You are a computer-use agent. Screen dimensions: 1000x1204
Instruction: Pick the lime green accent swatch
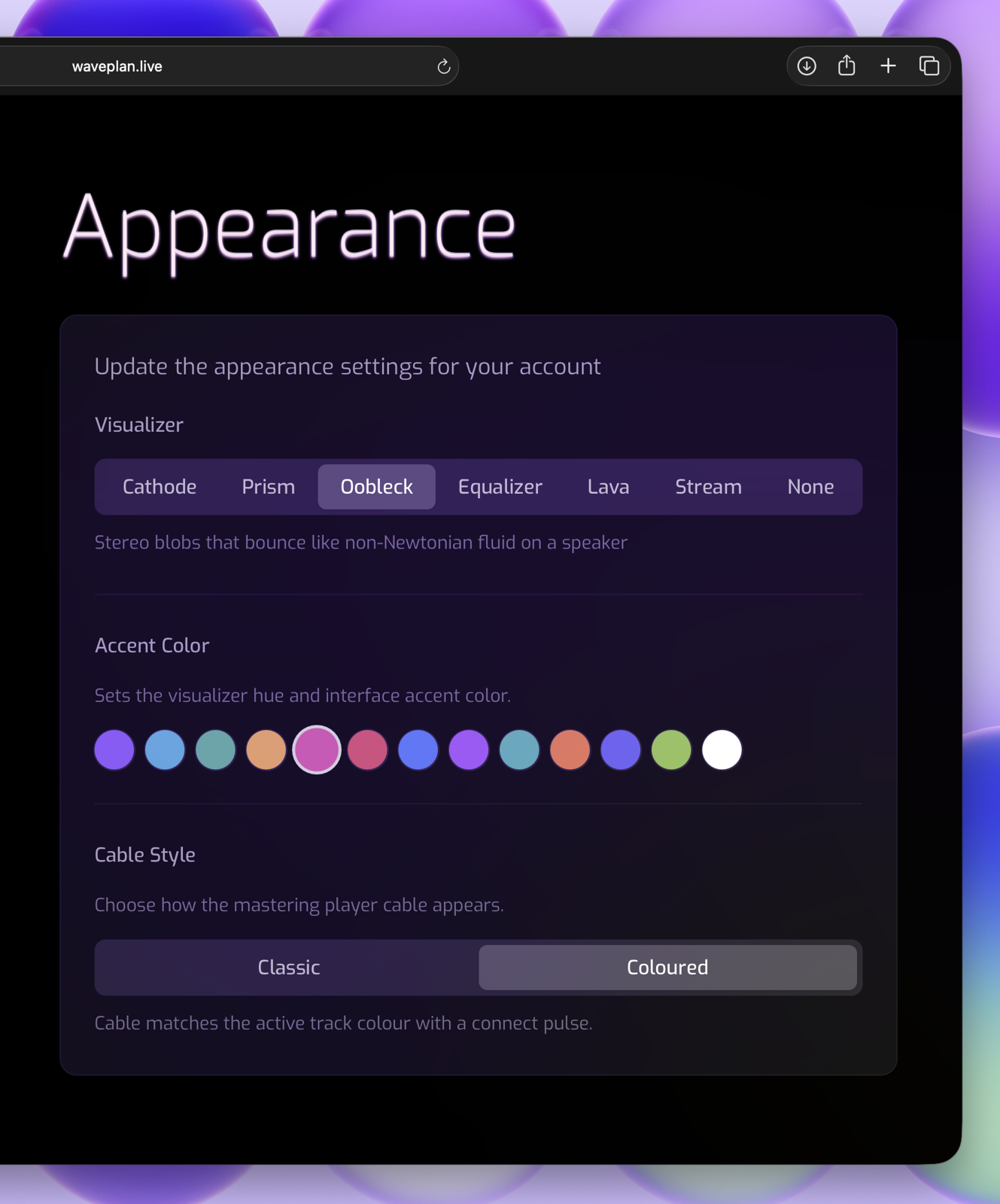tap(671, 749)
